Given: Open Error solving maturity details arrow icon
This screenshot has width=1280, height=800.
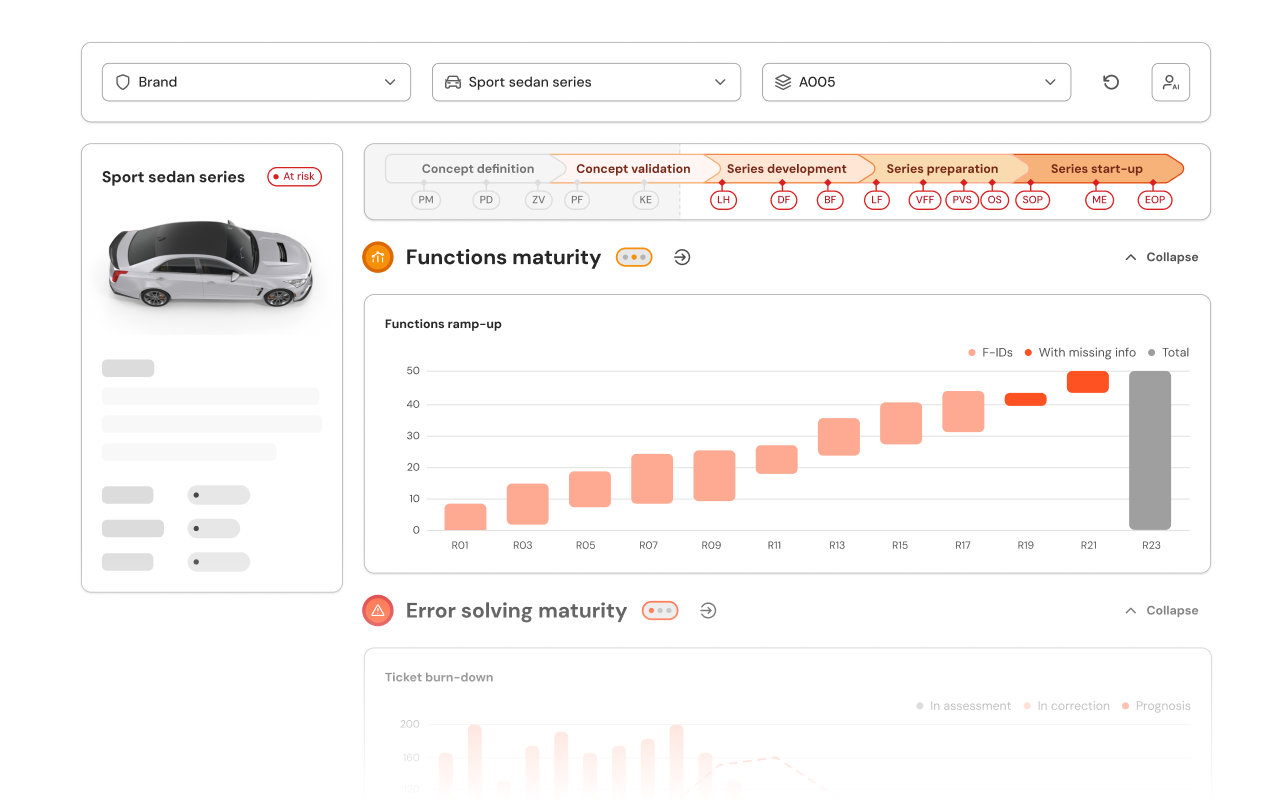Looking at the screenshot, I should pos(708,610).
